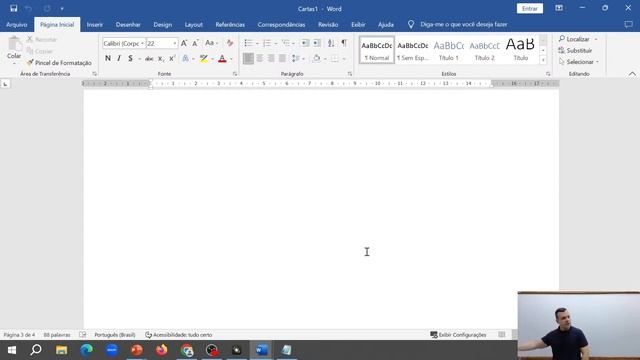Apply the Título 1 style
This screenshot has height=360, width=640.
449,50
